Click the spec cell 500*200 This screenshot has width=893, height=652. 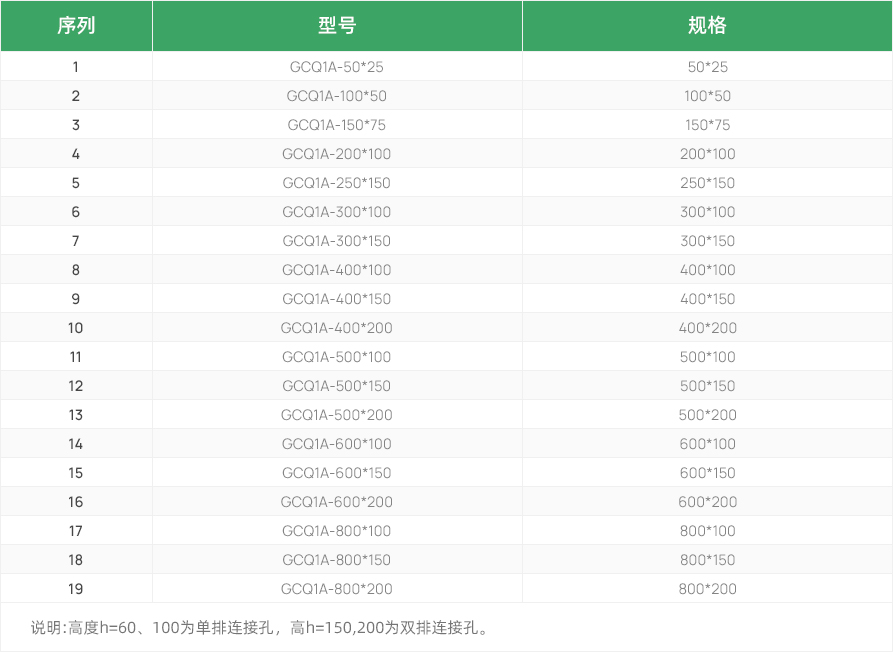[707, 415]
